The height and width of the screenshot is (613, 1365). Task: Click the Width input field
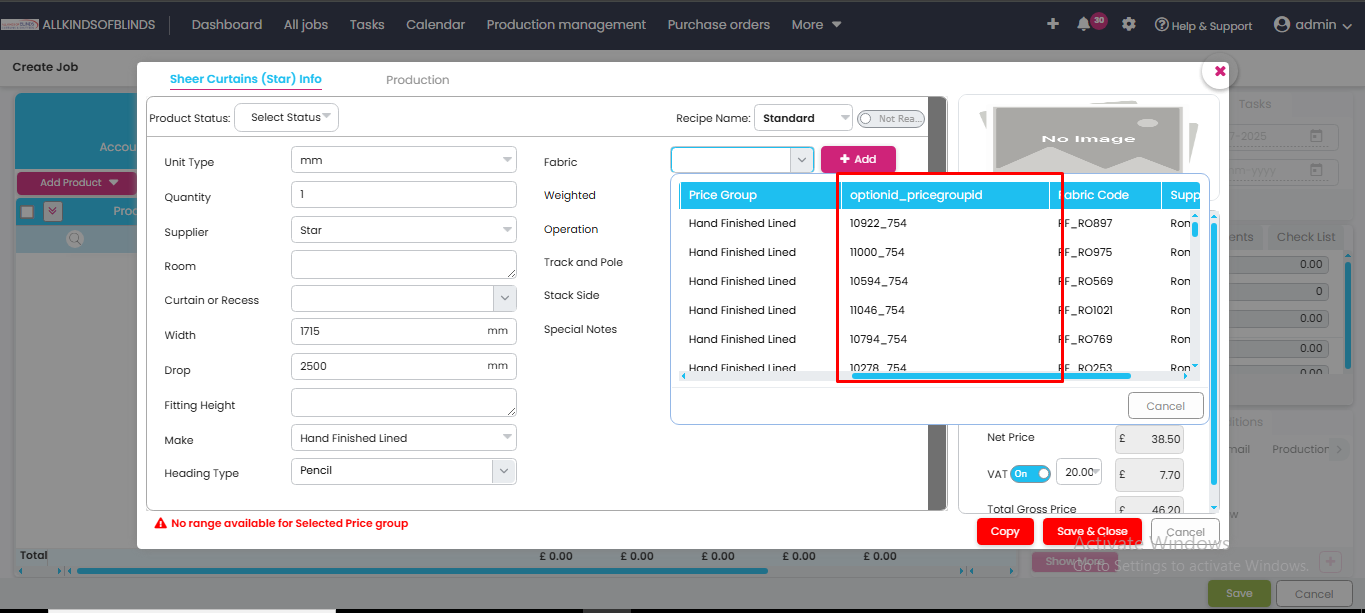(390, 331)
